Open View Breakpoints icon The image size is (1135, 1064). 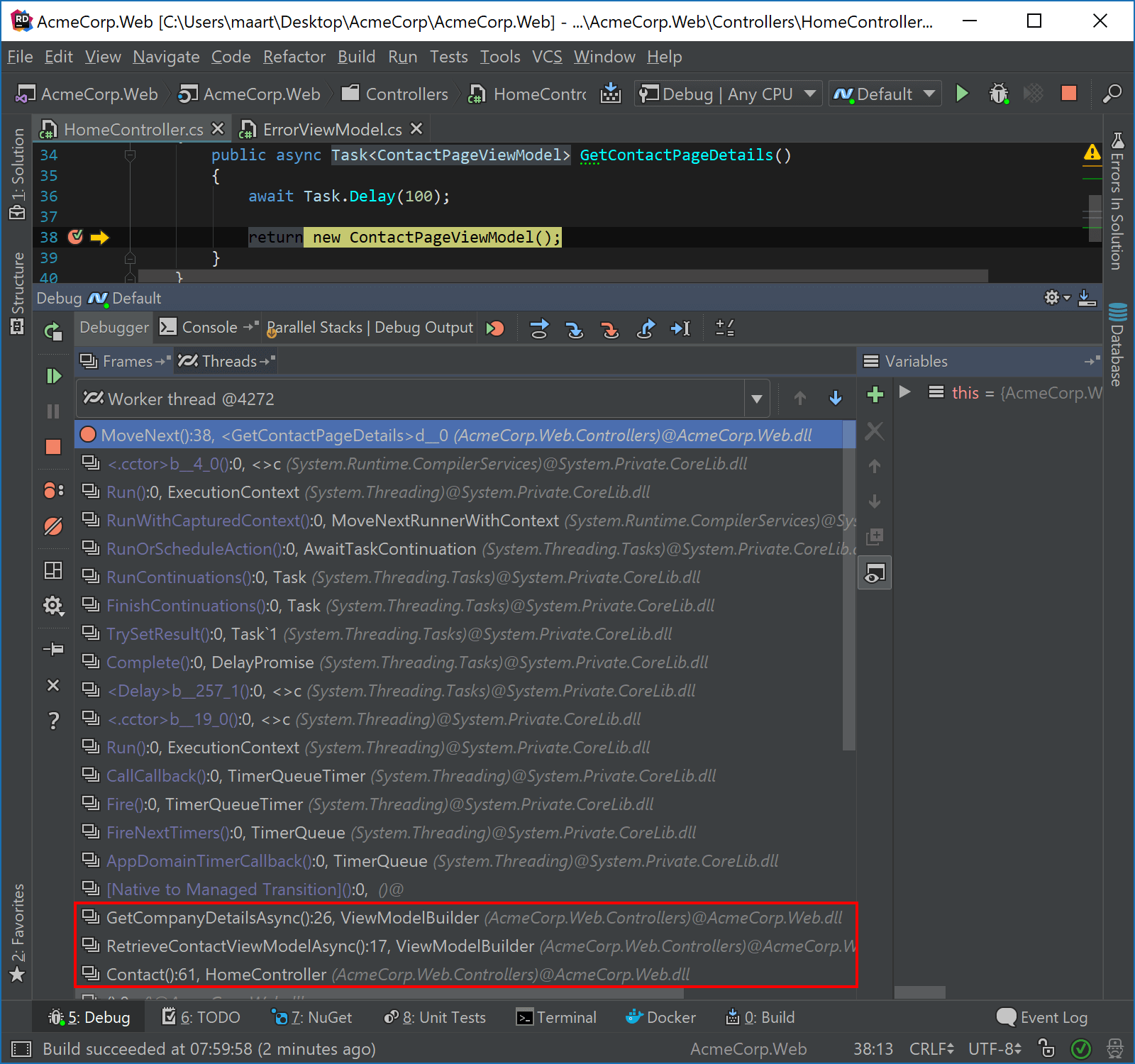[53, 490]
